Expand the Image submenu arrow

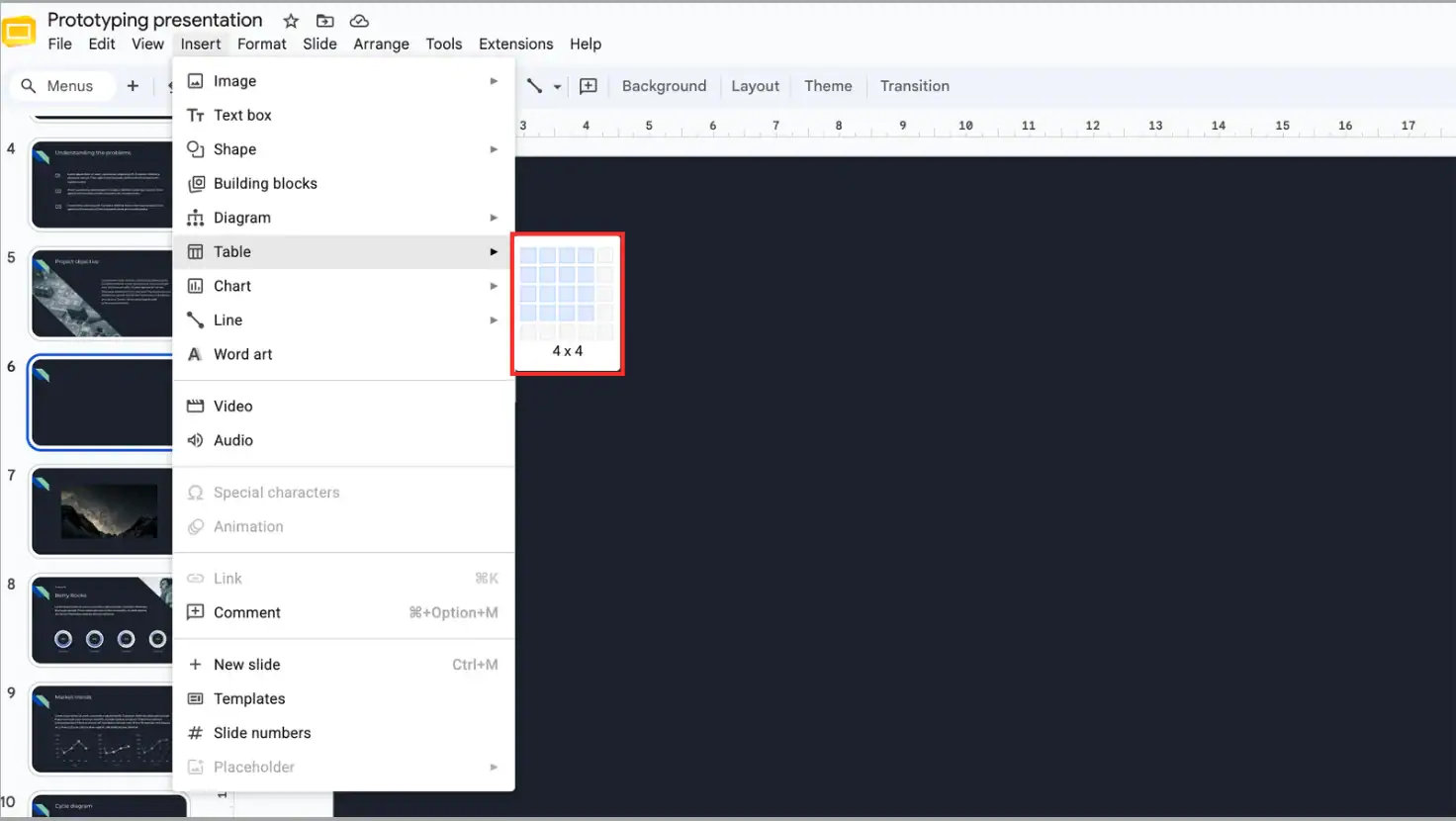coord(494,81)
